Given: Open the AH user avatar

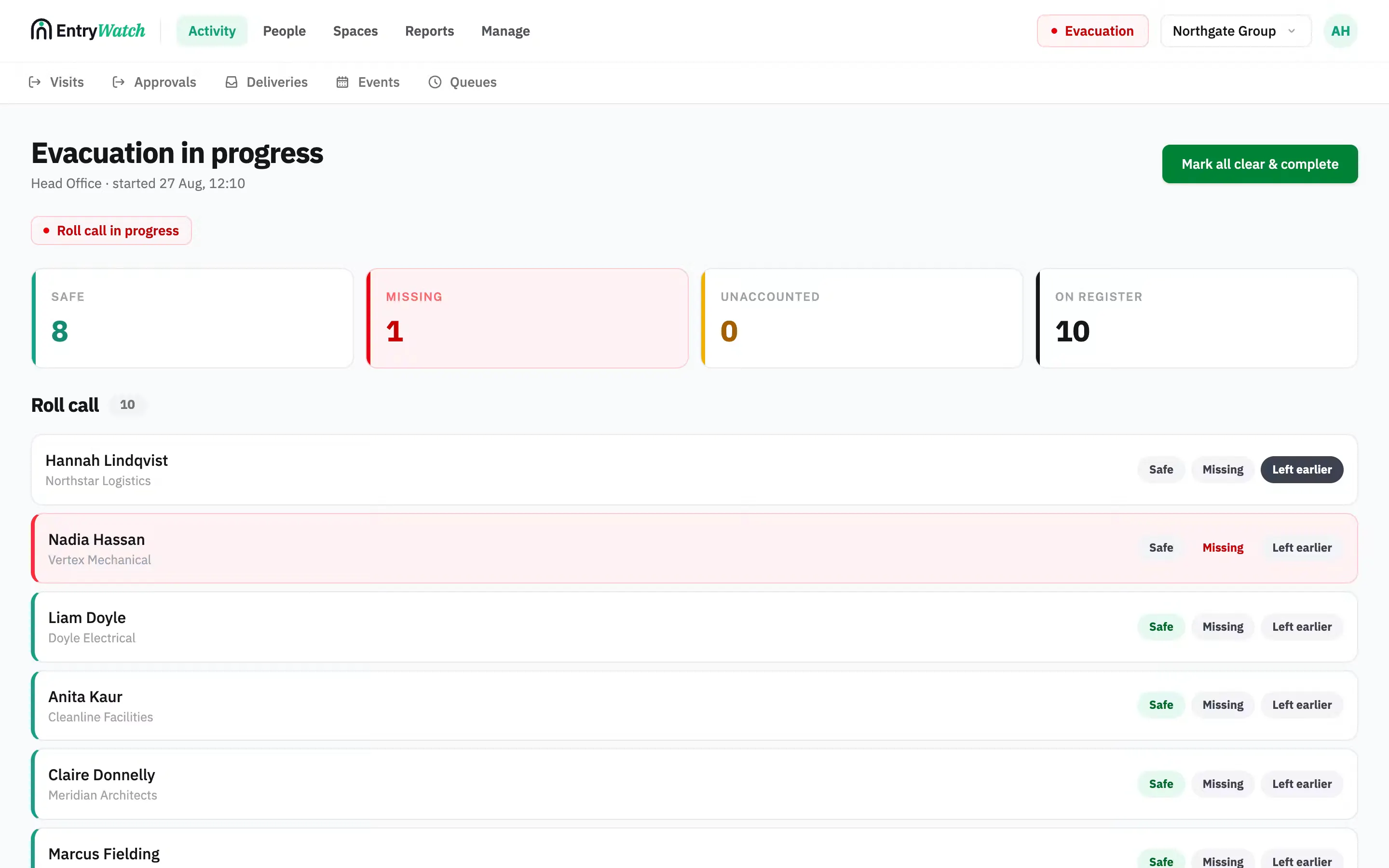Looking at the screenshot, I should click(x=1340, y=31).
